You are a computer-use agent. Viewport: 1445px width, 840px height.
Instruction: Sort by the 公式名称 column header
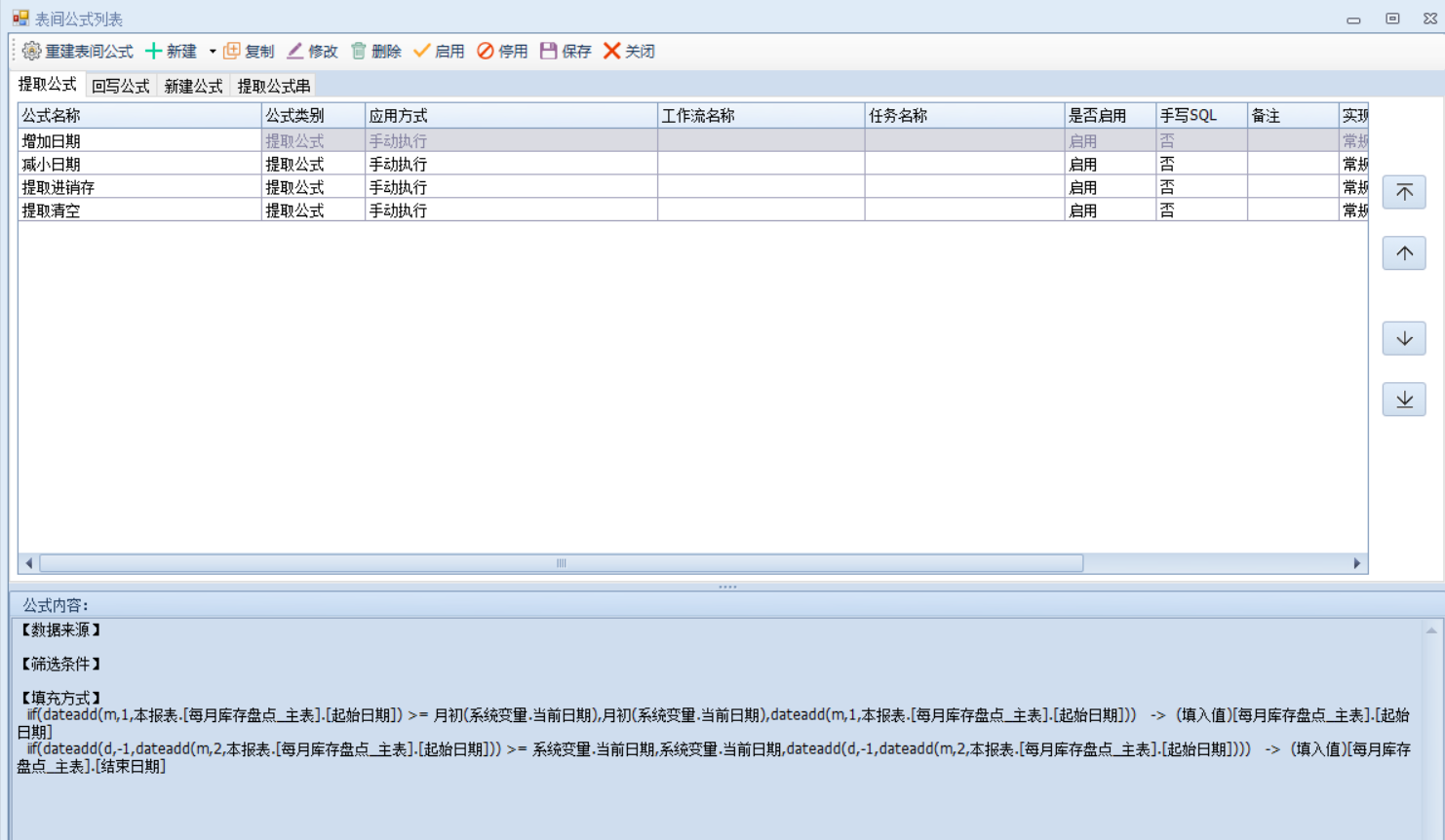coord(138,116)
